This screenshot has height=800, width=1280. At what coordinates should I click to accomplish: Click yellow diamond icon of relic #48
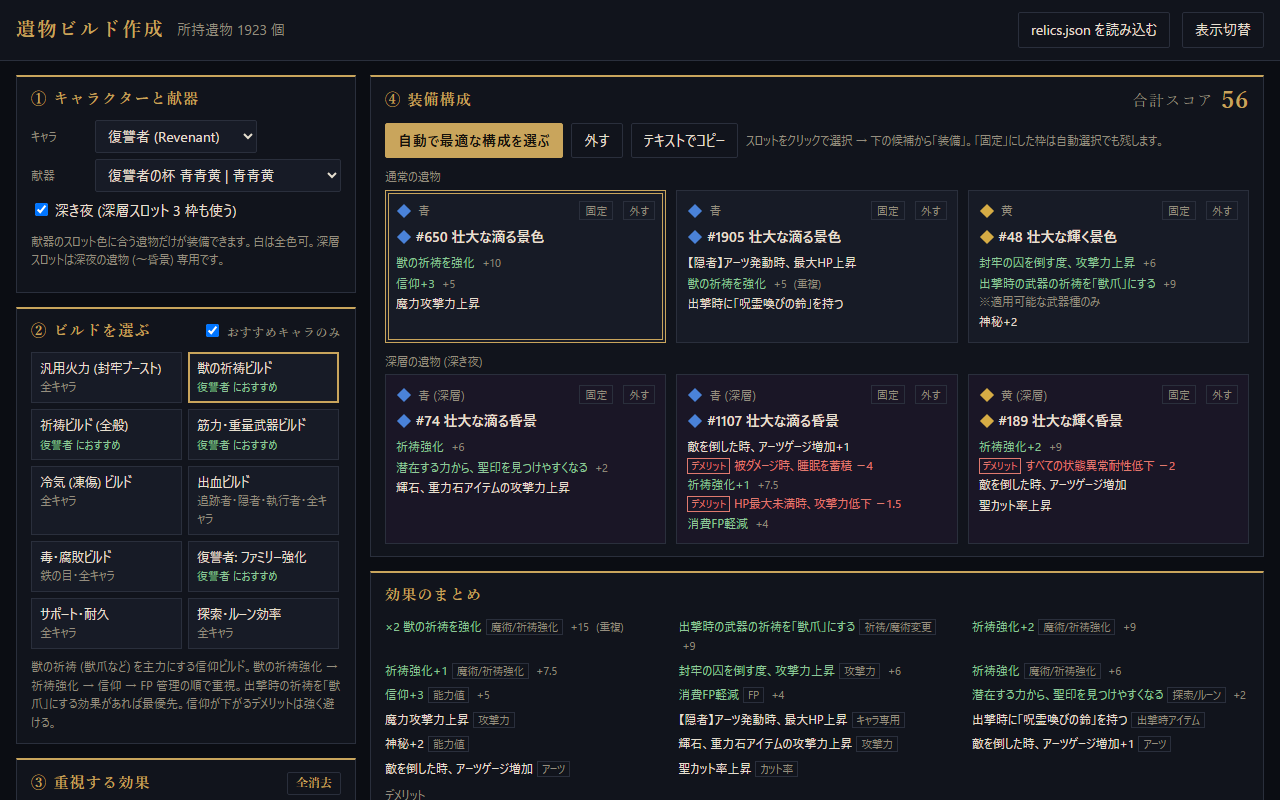tap(986, 237)
